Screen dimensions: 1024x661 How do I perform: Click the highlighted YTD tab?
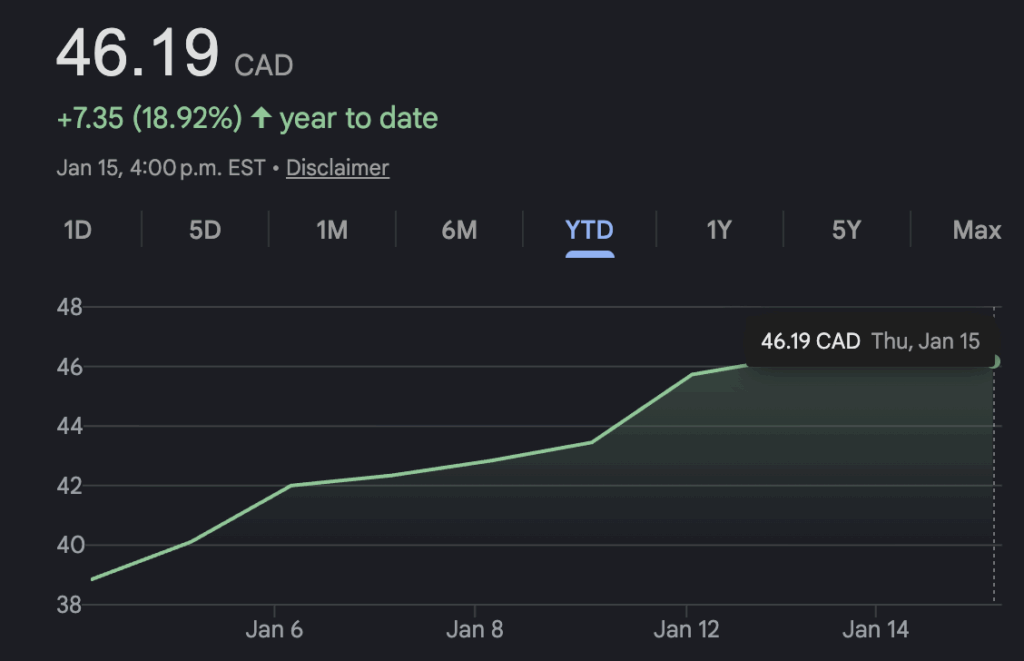[589, 230]
